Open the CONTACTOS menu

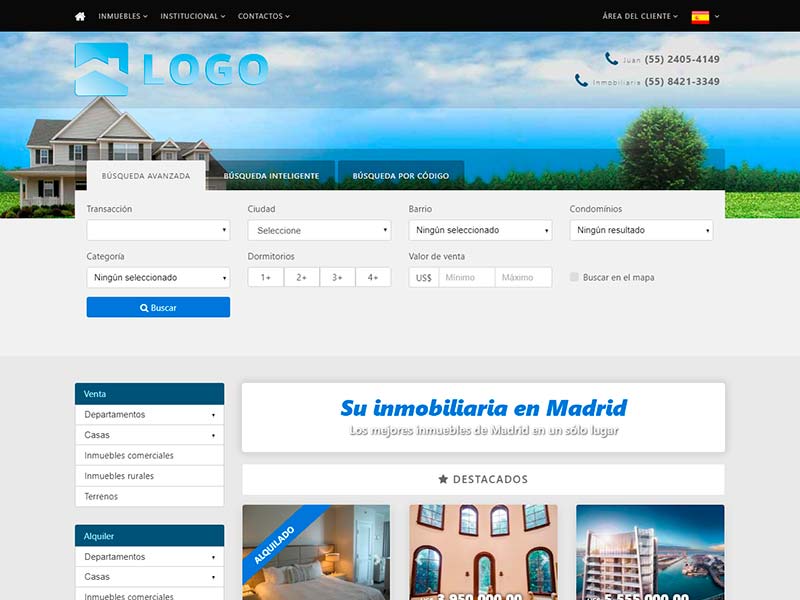(264, 16)
